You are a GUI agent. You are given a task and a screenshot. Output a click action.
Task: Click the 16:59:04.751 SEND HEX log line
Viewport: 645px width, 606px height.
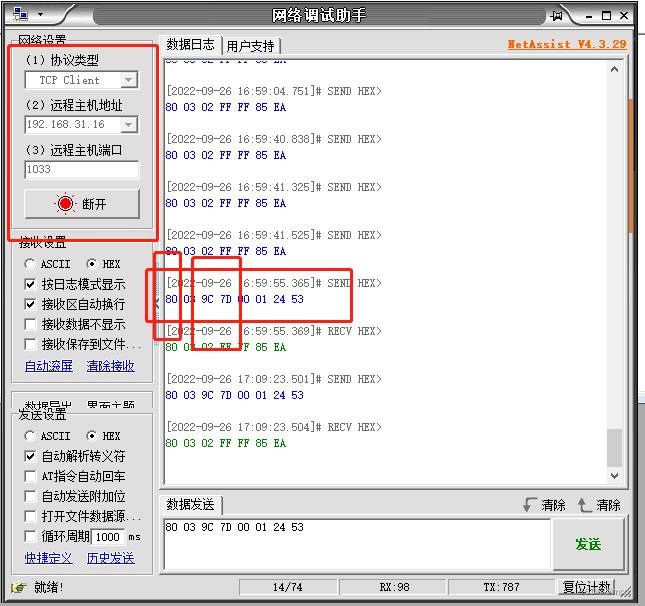point(274,91)
